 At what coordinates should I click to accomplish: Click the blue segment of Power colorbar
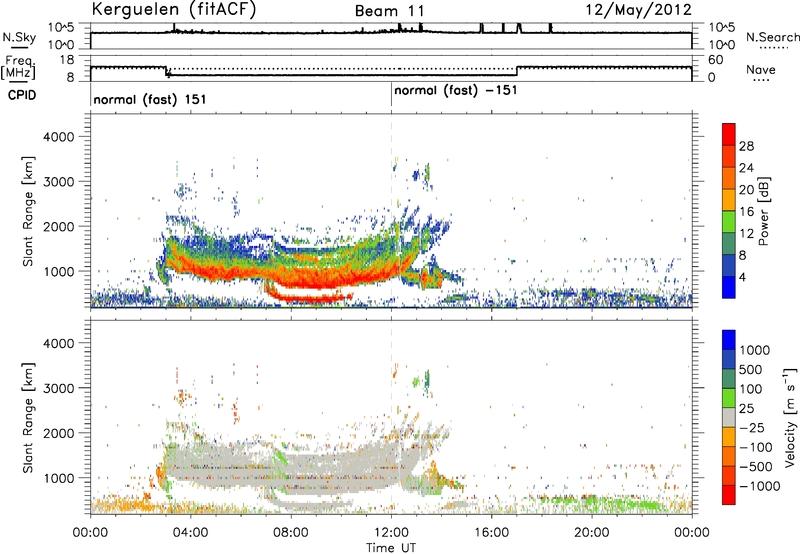point(729,287)
